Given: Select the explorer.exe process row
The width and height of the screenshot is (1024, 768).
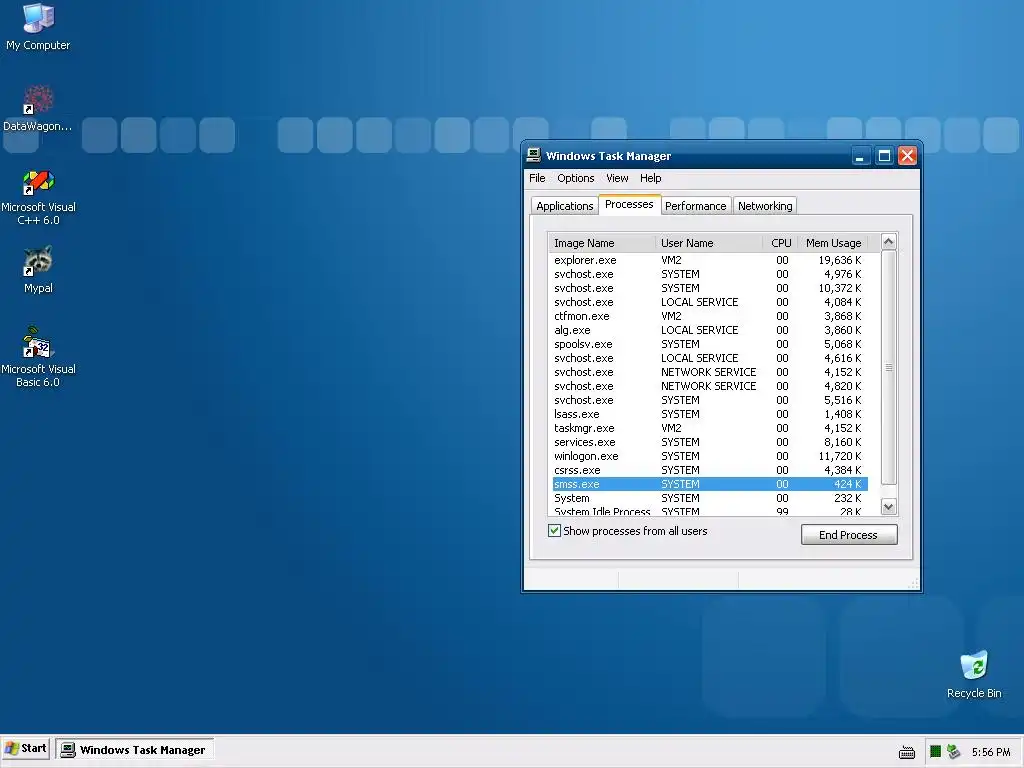Looking at the screenshot, I should click(x=709, y=260).
